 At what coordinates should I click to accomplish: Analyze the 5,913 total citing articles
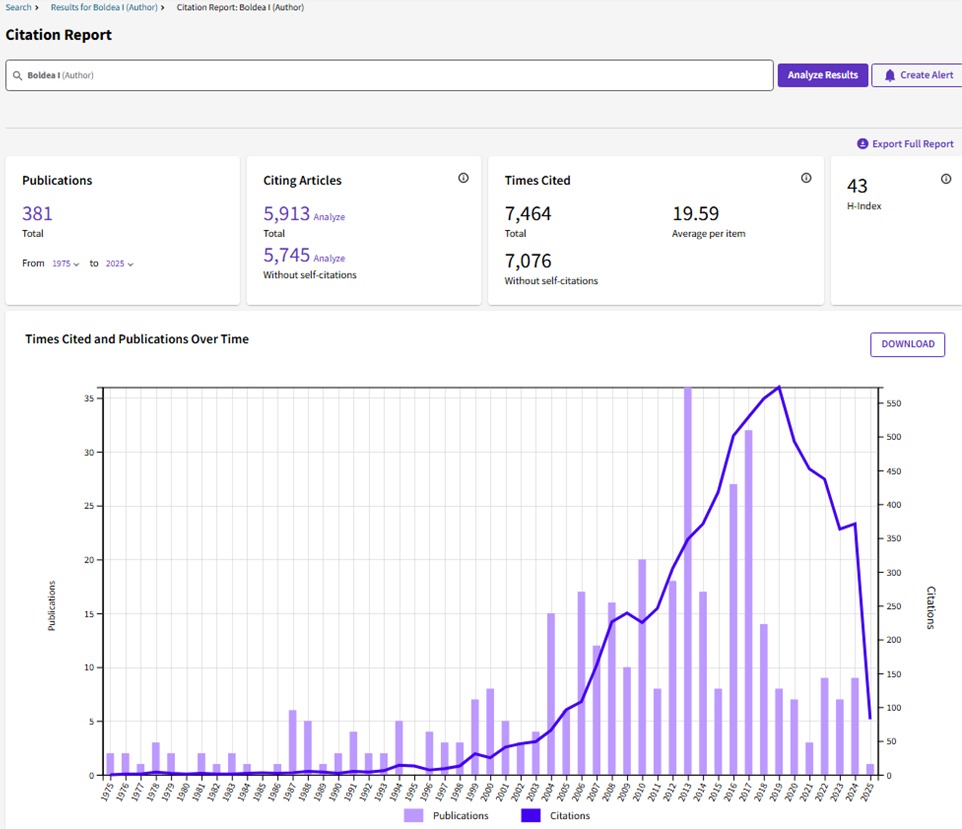click(x=329, y=217)
